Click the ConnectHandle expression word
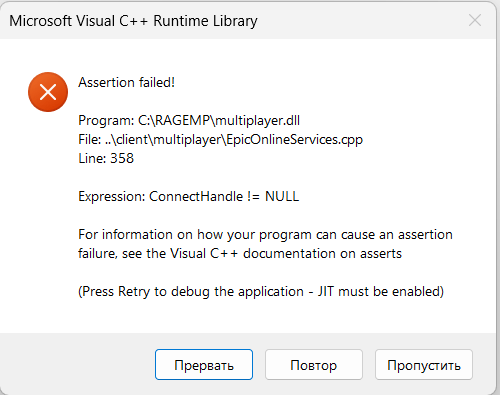Viewport: 500px width, 395px height. [196, 196]
